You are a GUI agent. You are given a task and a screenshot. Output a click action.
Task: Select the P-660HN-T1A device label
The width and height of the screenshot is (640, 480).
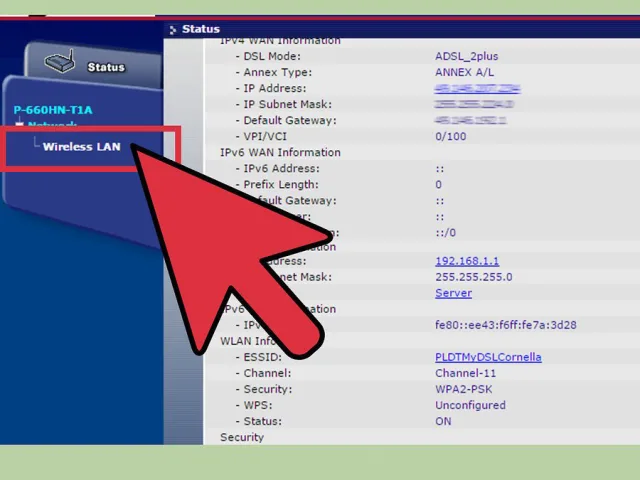pos(53,110)
